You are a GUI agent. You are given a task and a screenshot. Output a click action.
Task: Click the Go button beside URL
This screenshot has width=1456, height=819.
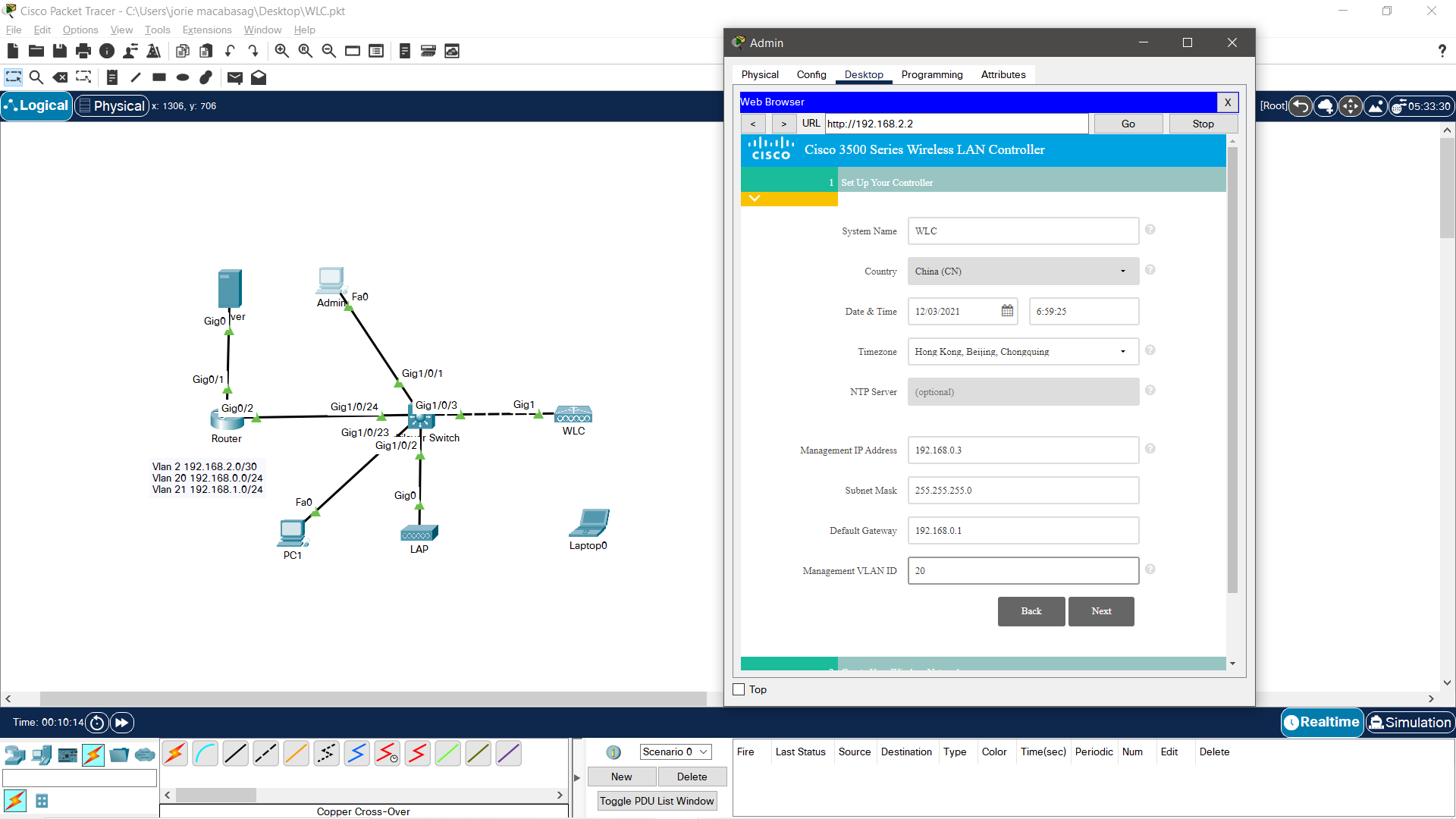point(1128,124)
